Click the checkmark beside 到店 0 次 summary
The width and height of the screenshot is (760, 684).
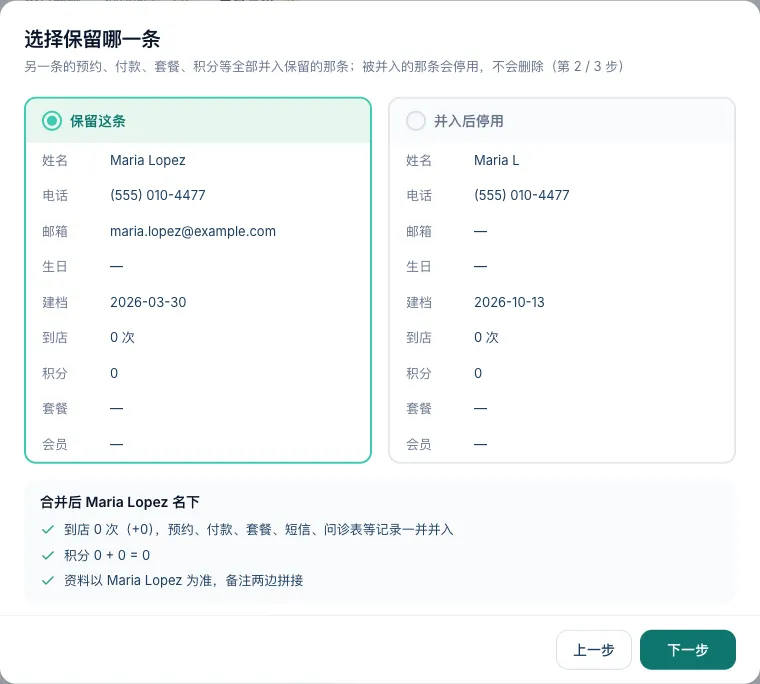[x=48, y=529]
